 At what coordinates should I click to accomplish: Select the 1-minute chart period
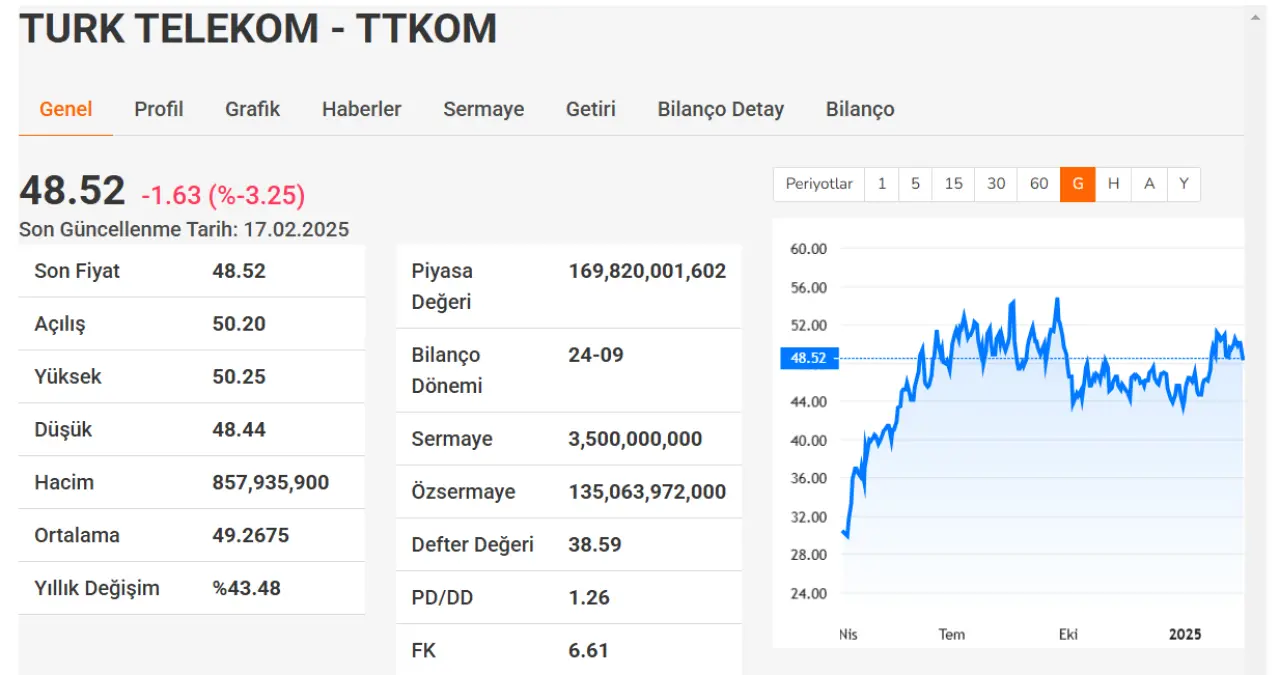click(x=882, y=184)
